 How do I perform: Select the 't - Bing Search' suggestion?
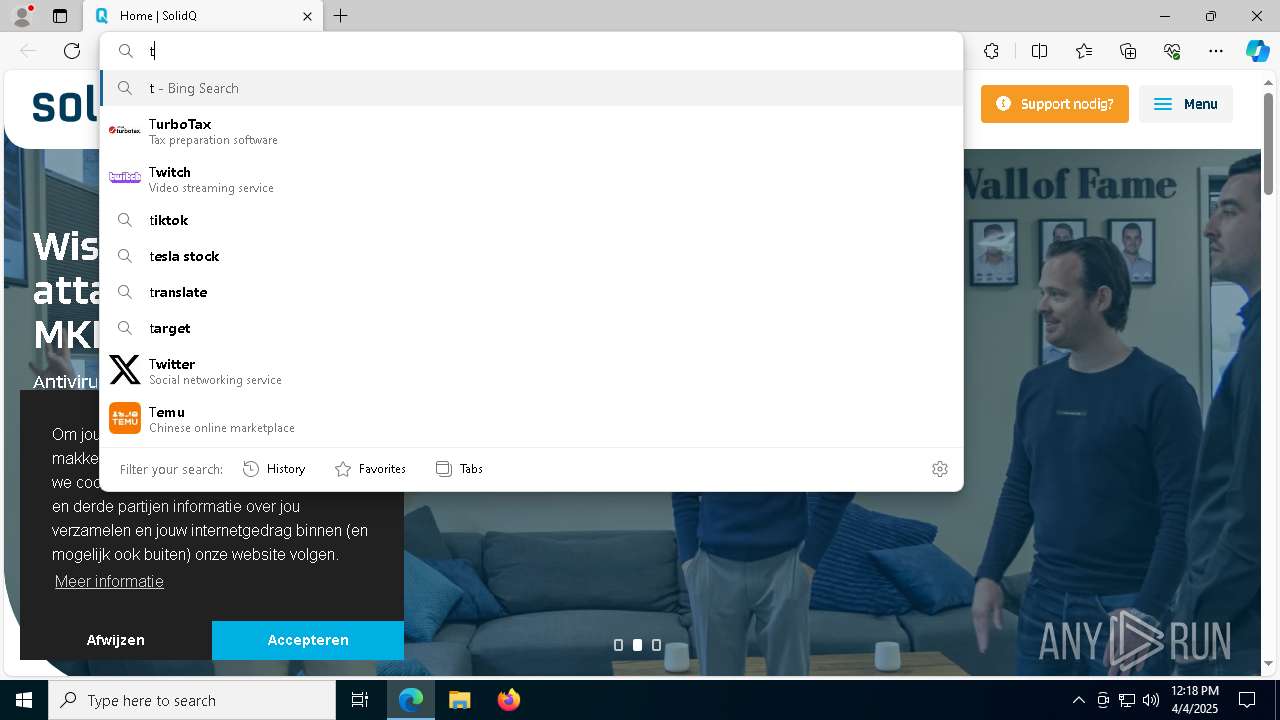click(531, 88)
